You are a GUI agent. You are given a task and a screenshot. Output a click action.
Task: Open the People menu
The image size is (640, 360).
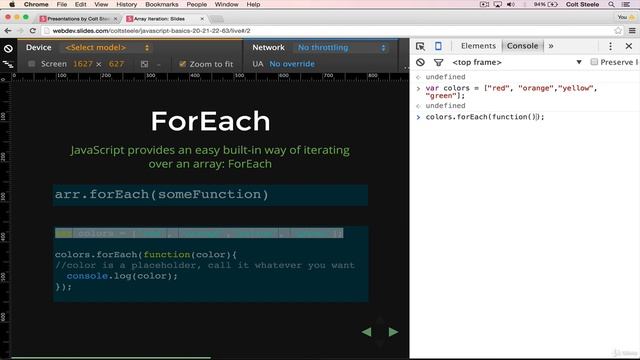[x=196, y=4]
